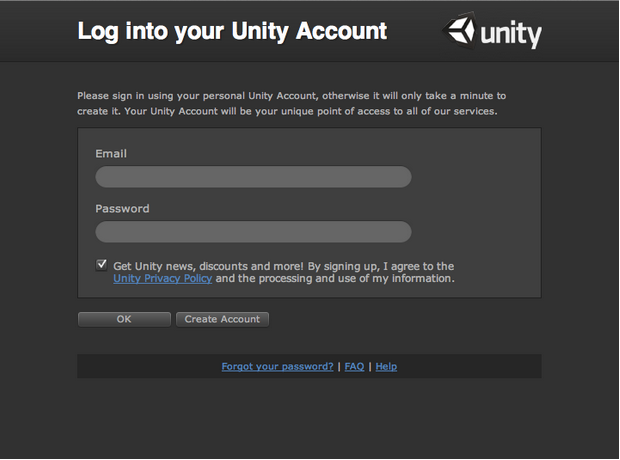Viewport: 620px width, 460px height.
Task: Click the "Please sign in" instruction paragraph
Action: click(291, 104)
